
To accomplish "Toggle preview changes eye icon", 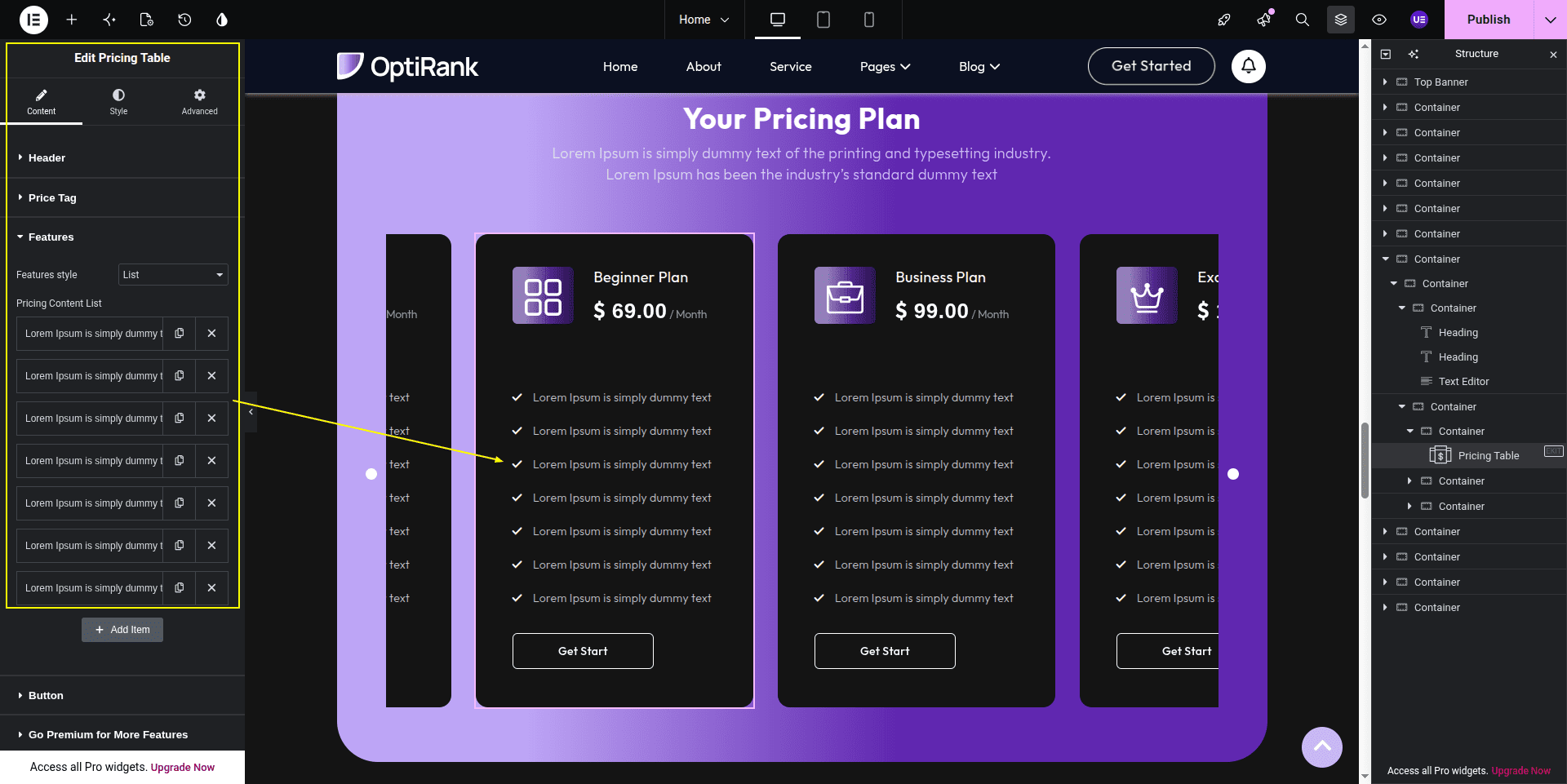I will tap(1379, 20).
